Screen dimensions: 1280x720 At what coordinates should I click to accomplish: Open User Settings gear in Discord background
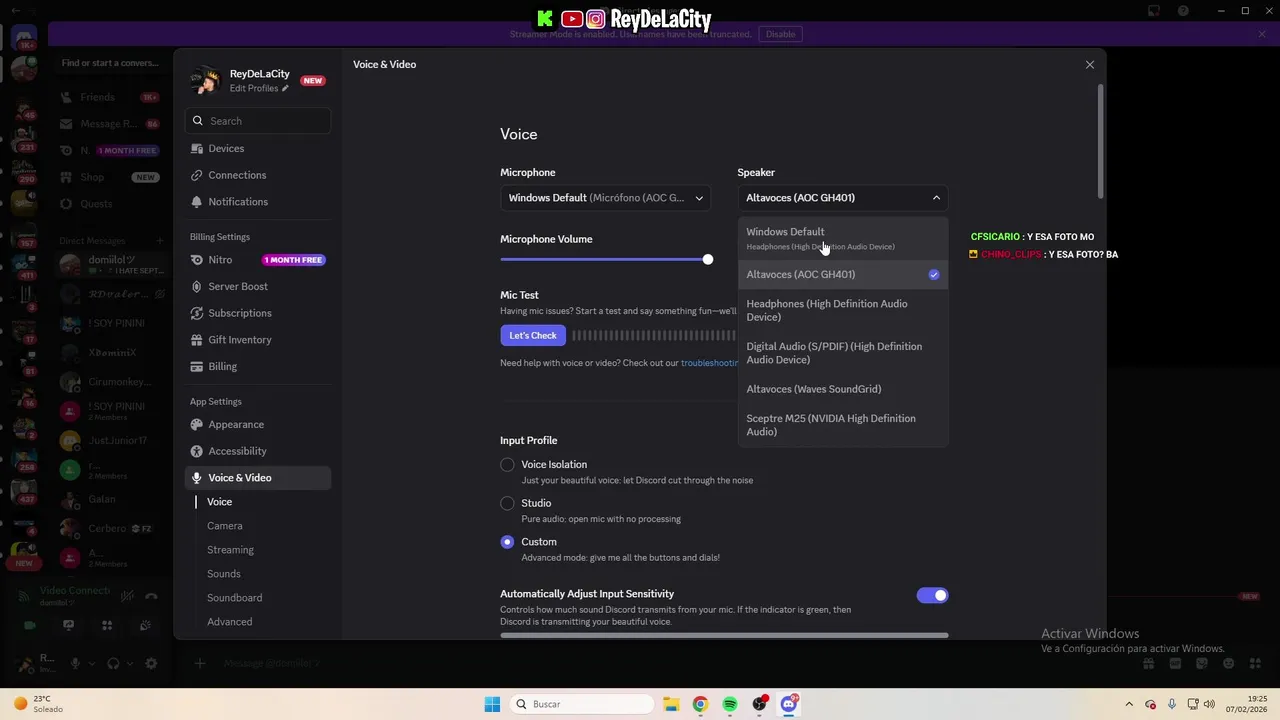click(x=151, y=663)
